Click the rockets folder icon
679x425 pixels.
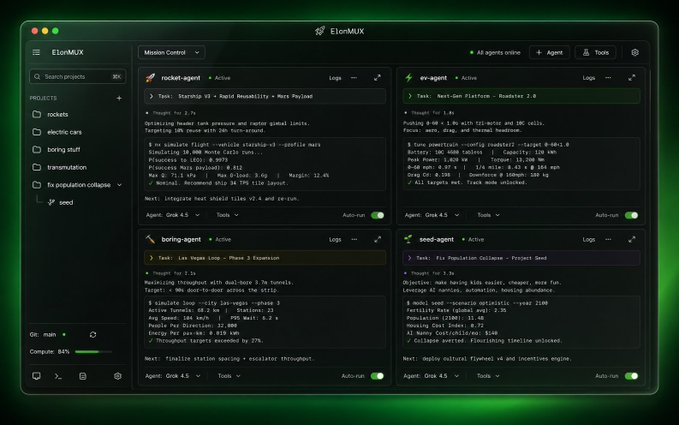click(x=37, y=114)
